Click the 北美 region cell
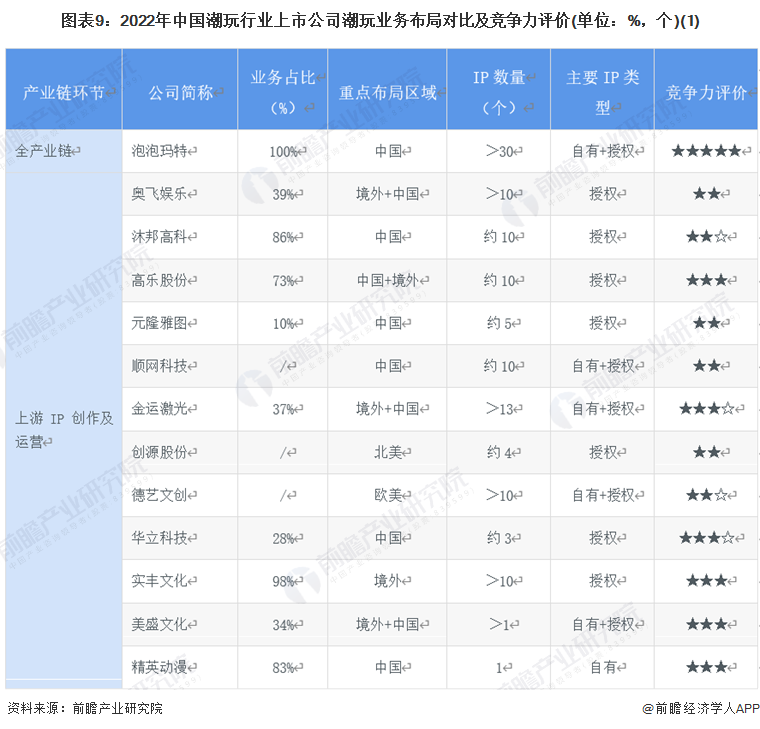 387,452
